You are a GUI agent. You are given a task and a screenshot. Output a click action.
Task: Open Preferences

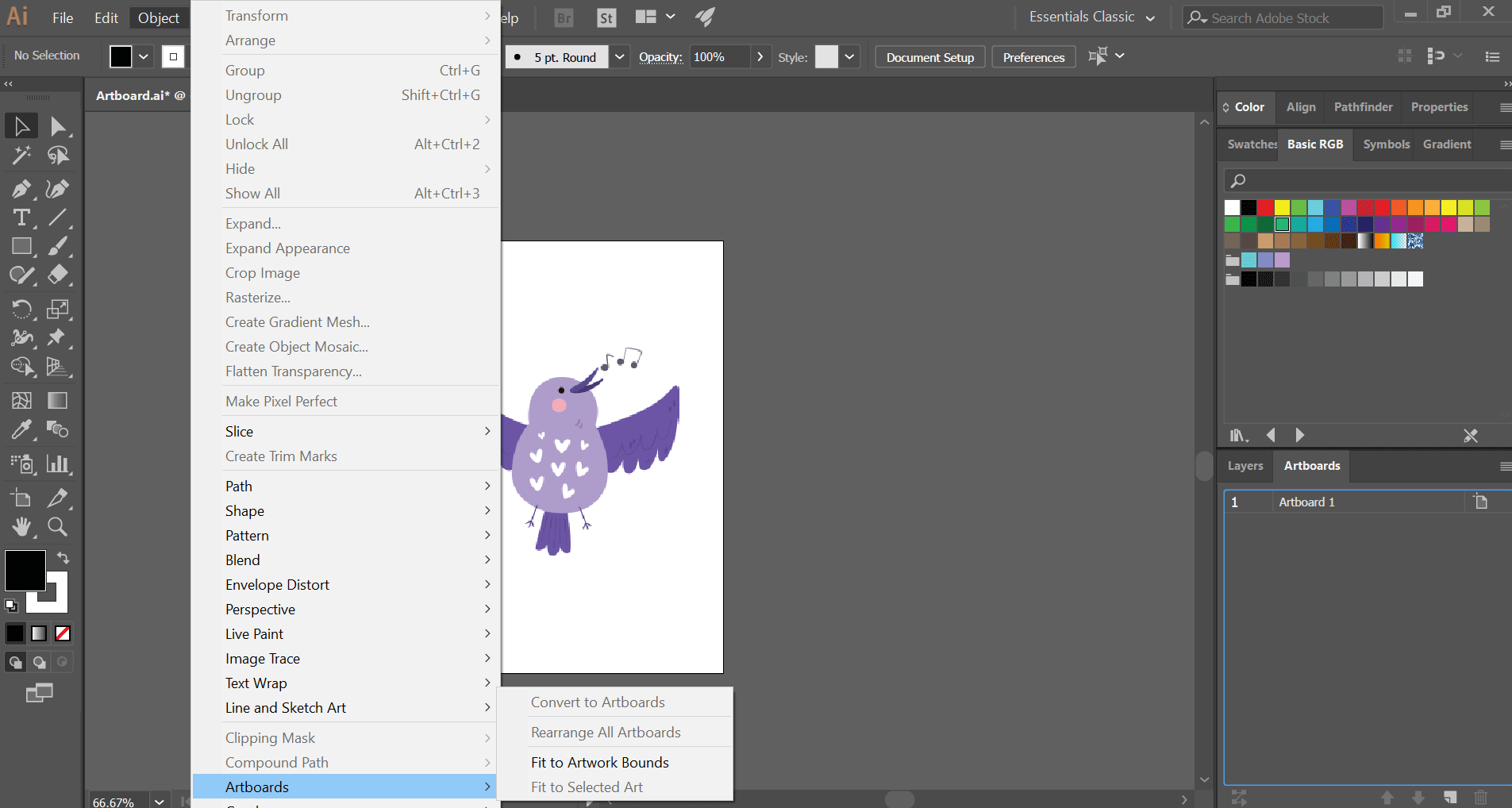1033,56
